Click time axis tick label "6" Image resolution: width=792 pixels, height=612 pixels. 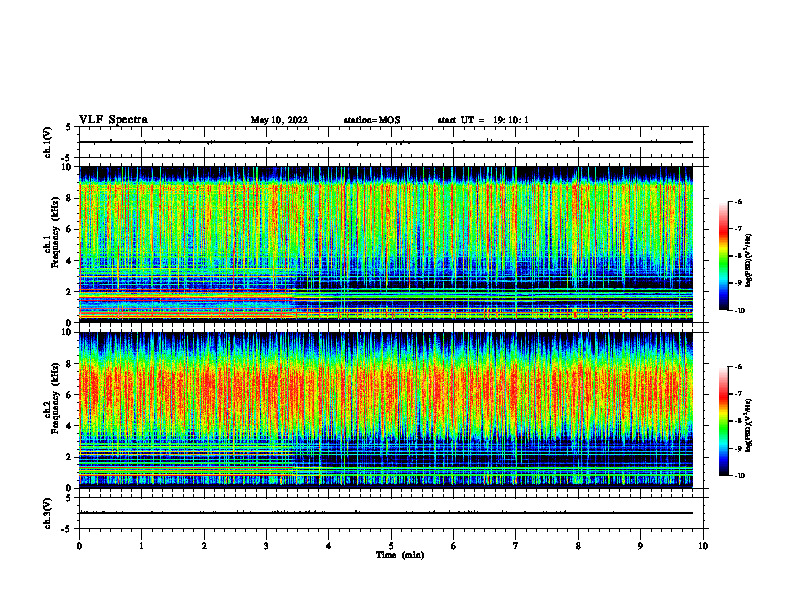coord(453,546)
